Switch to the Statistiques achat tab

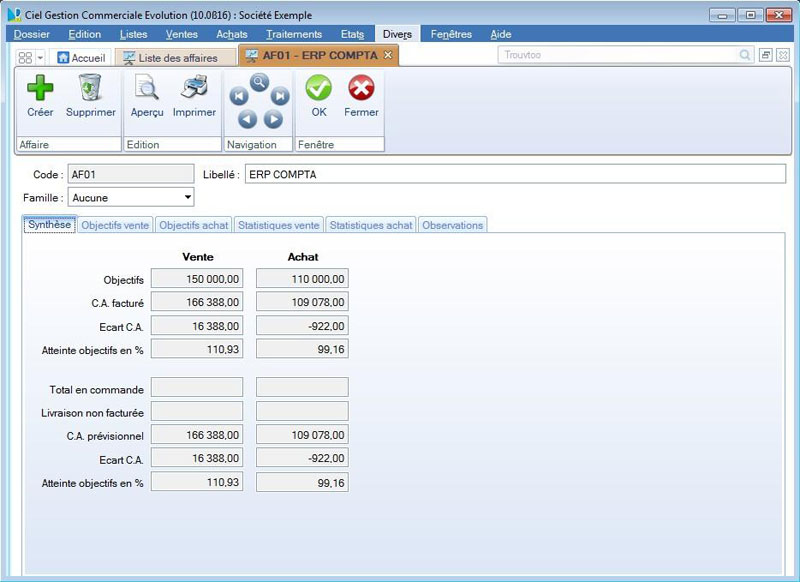[371, 225]
